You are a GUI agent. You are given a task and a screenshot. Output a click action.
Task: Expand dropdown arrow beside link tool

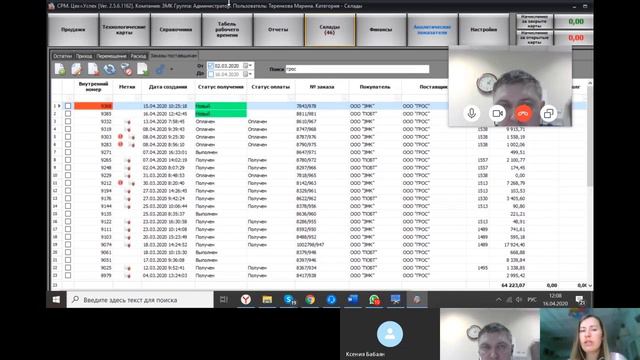click(x=171, y=69)
